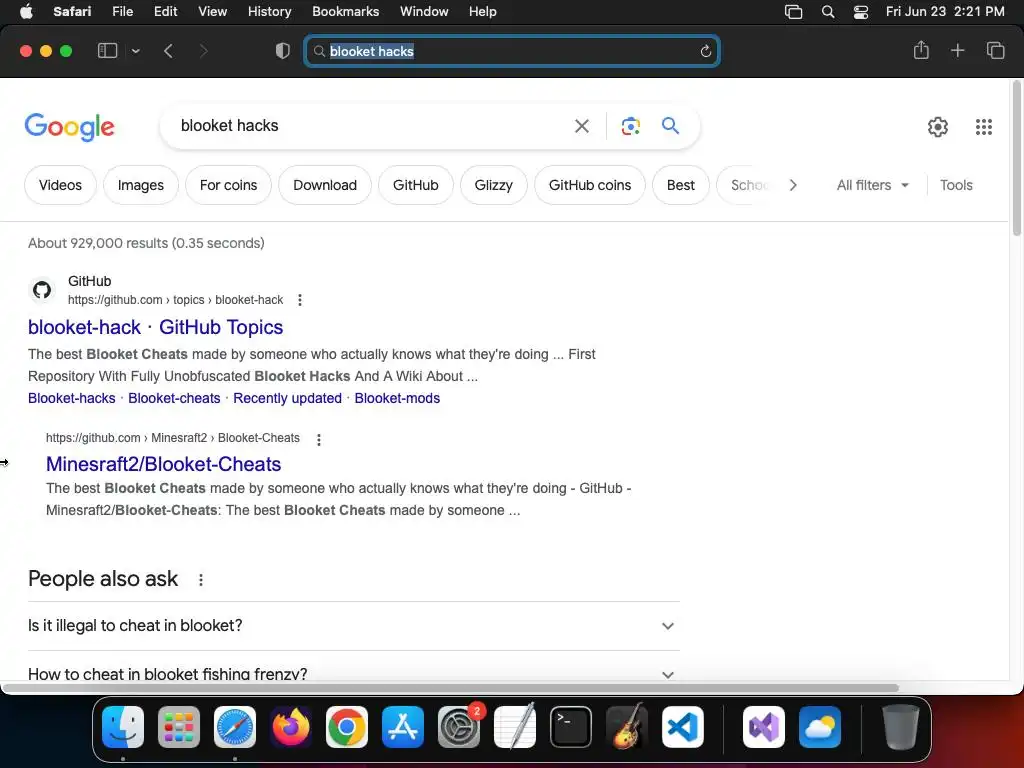Open System Settings from the Dock
This screenshot has height=768, width=1024.
[x=459, y=726]
